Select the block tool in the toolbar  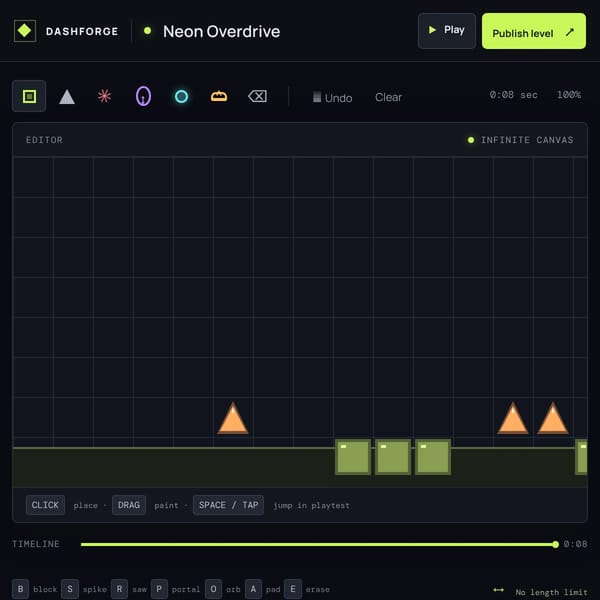pos(29,96)
